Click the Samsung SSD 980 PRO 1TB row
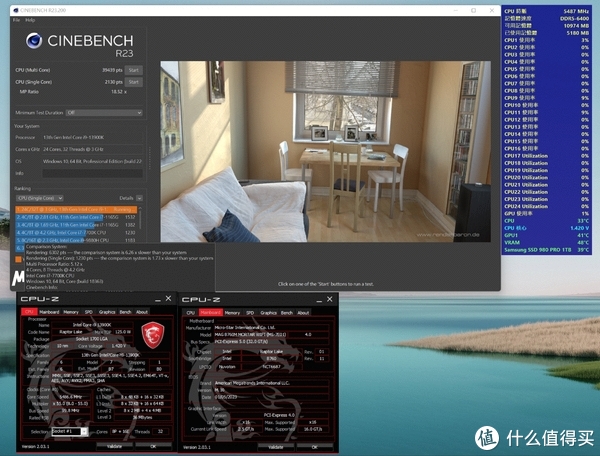This screenshot has width=600, height=456. coord(546,250)
